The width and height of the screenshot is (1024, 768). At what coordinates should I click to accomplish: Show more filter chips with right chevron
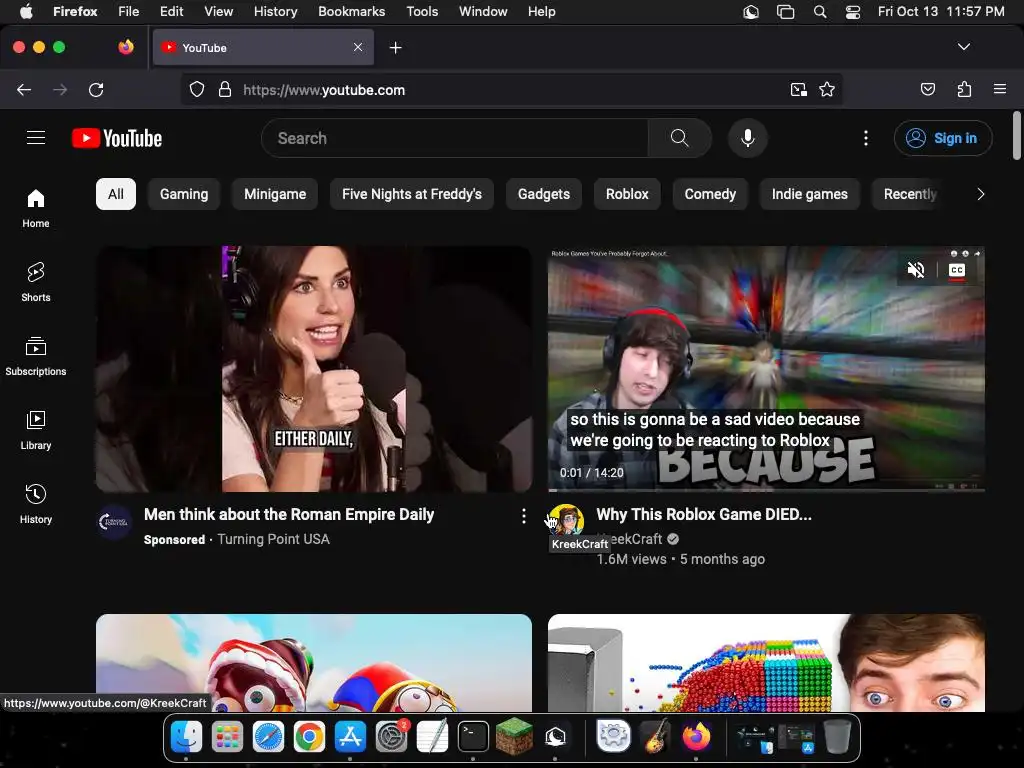point(980,194)
